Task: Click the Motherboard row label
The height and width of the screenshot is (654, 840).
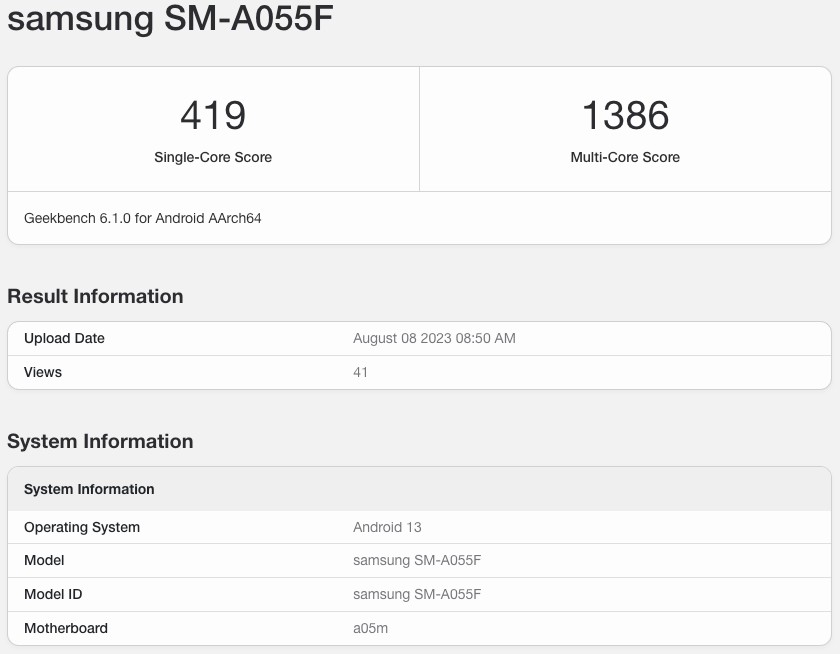Action: (x=66, y=628)
